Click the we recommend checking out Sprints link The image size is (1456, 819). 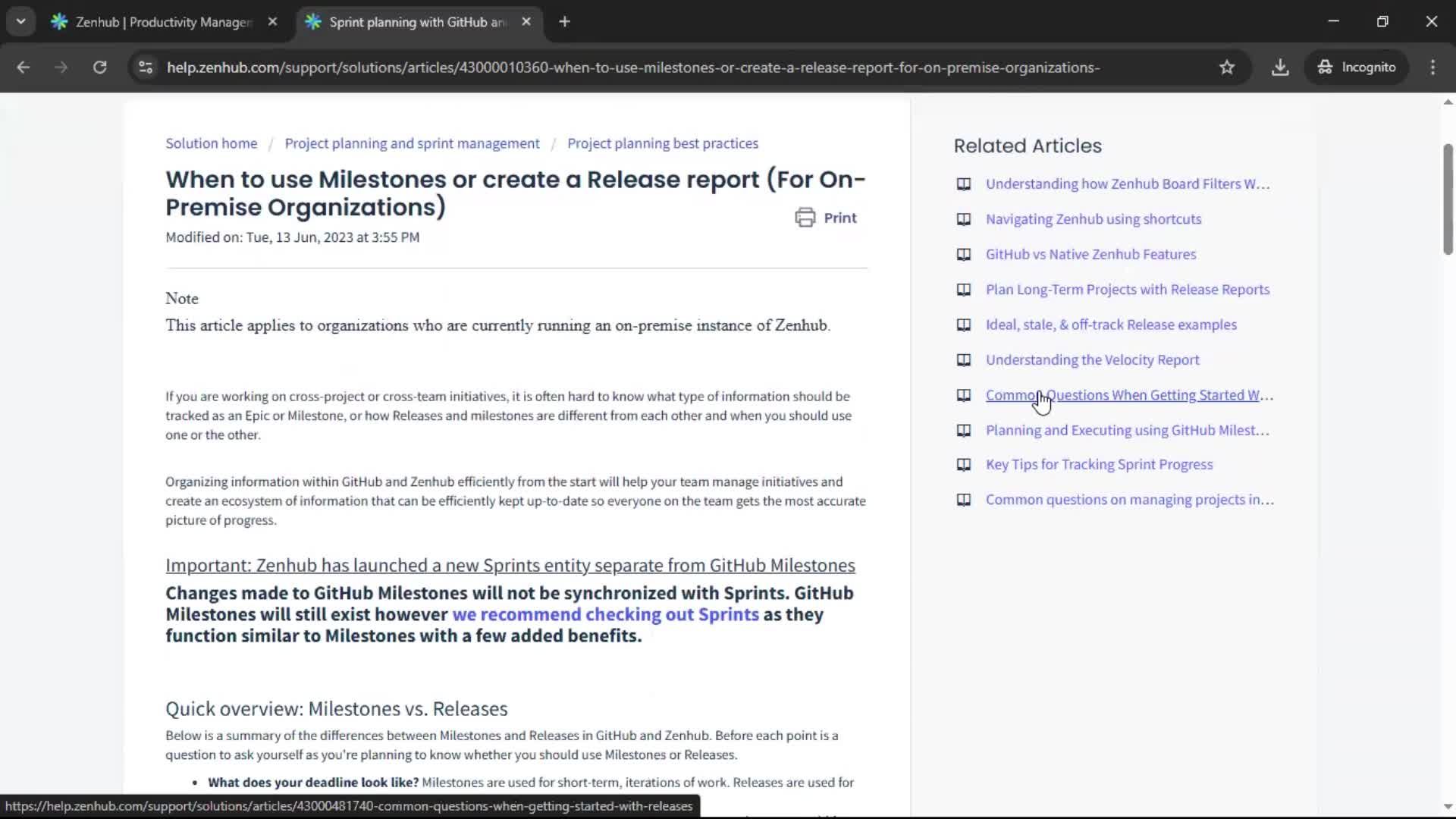[x=605, y=614]
